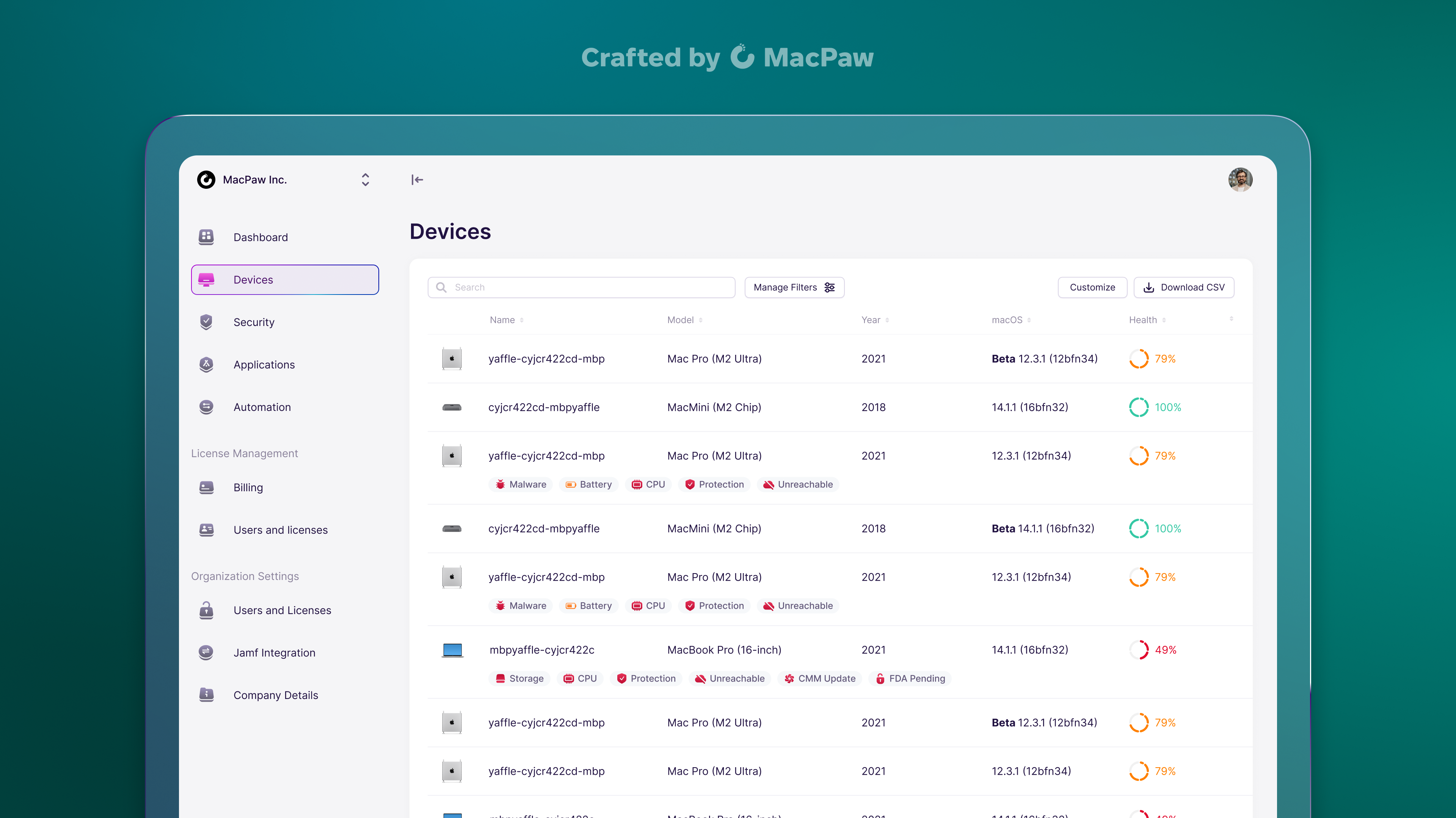The width and height of the screenshot is (1456, 818).
Task: Click the Jamf Integration icon
Action: pos(206,652)
